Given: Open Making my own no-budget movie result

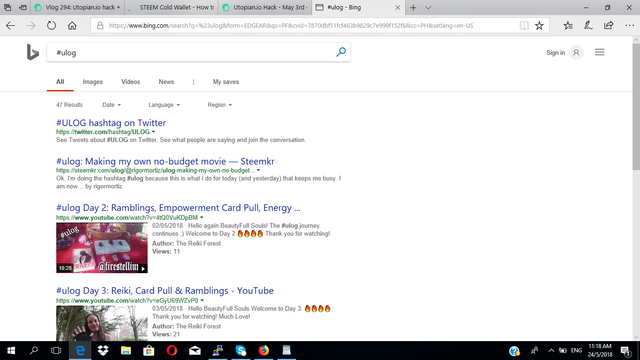Looking at the screenshot, I should [x=165, y=161].
